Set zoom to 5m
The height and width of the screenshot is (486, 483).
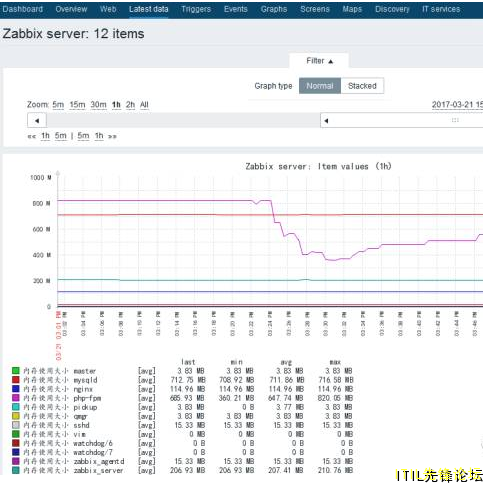coord(58,105)
